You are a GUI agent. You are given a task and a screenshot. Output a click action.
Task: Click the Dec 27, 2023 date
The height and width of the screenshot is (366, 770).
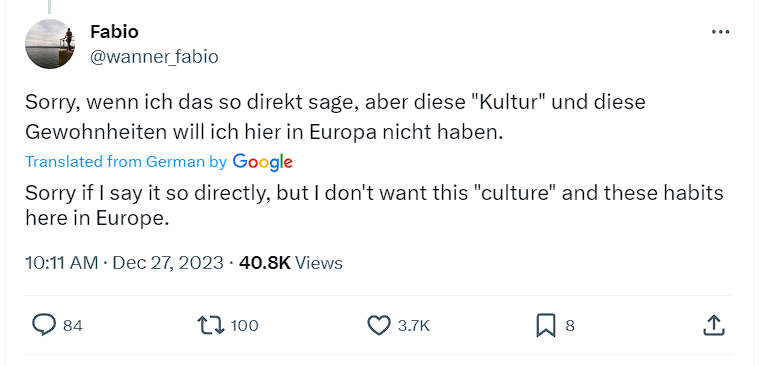click(x=168, y=263)
